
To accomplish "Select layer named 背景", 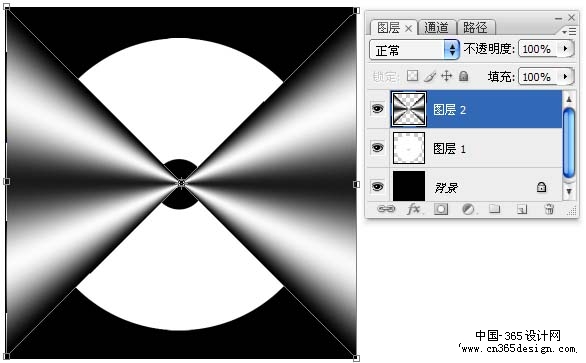I will [x=445, y=187].
